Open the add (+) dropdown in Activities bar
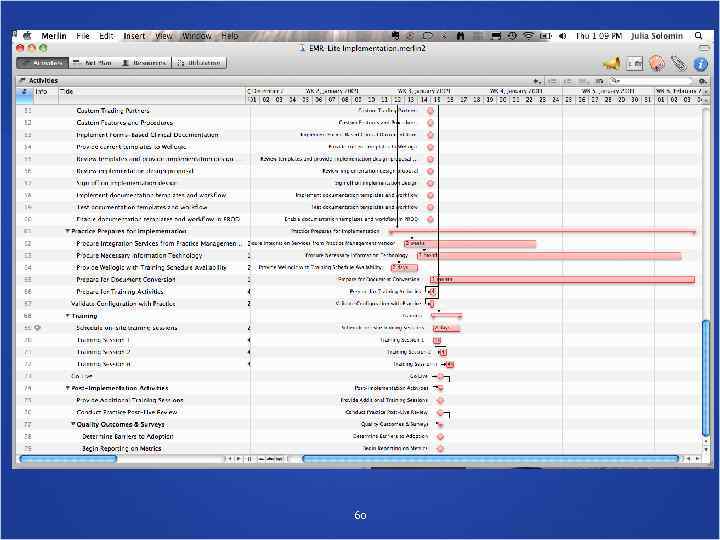The image size is (720, 540). pos(537,81)
